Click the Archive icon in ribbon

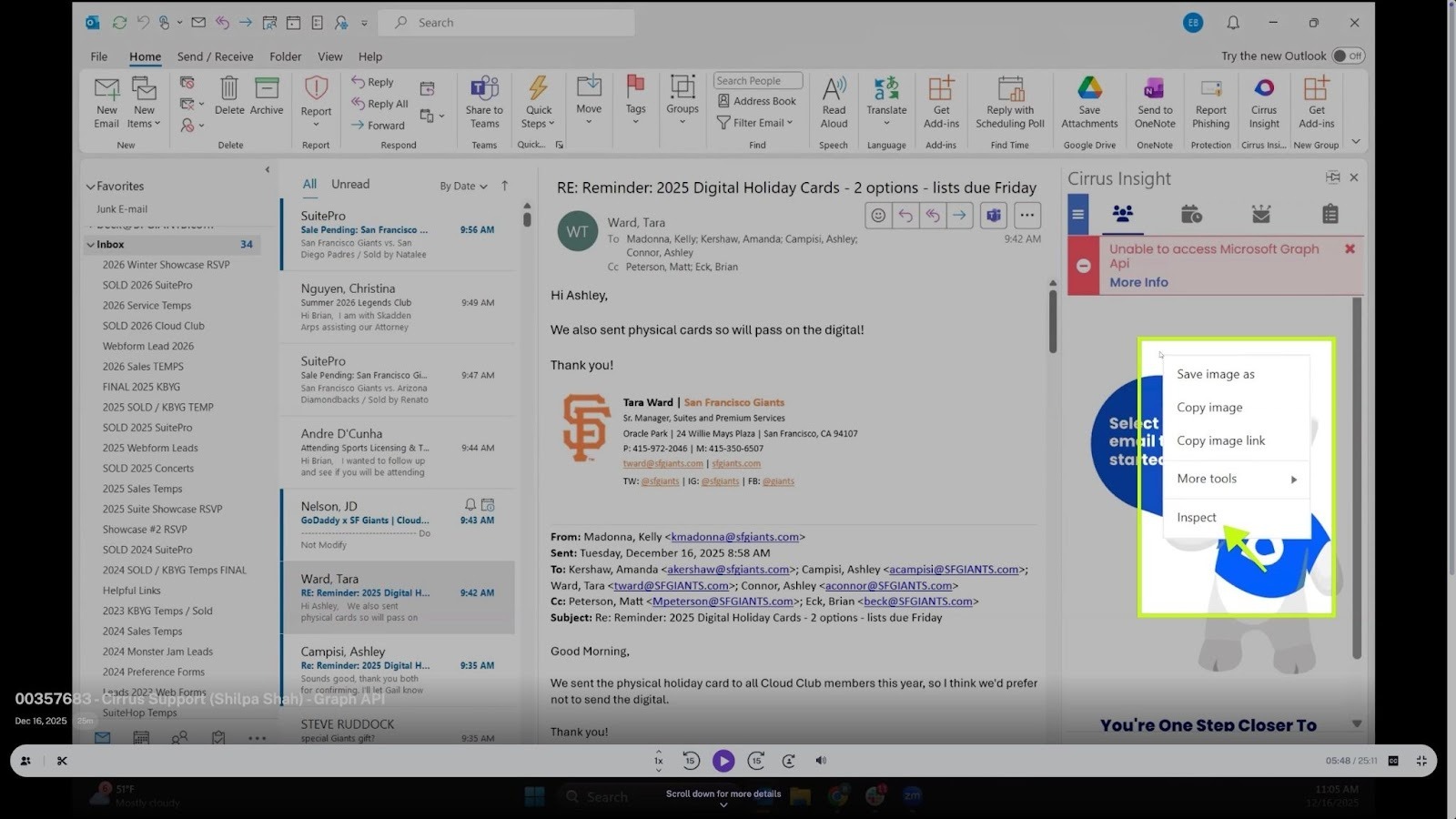click(x=267, y=89)
